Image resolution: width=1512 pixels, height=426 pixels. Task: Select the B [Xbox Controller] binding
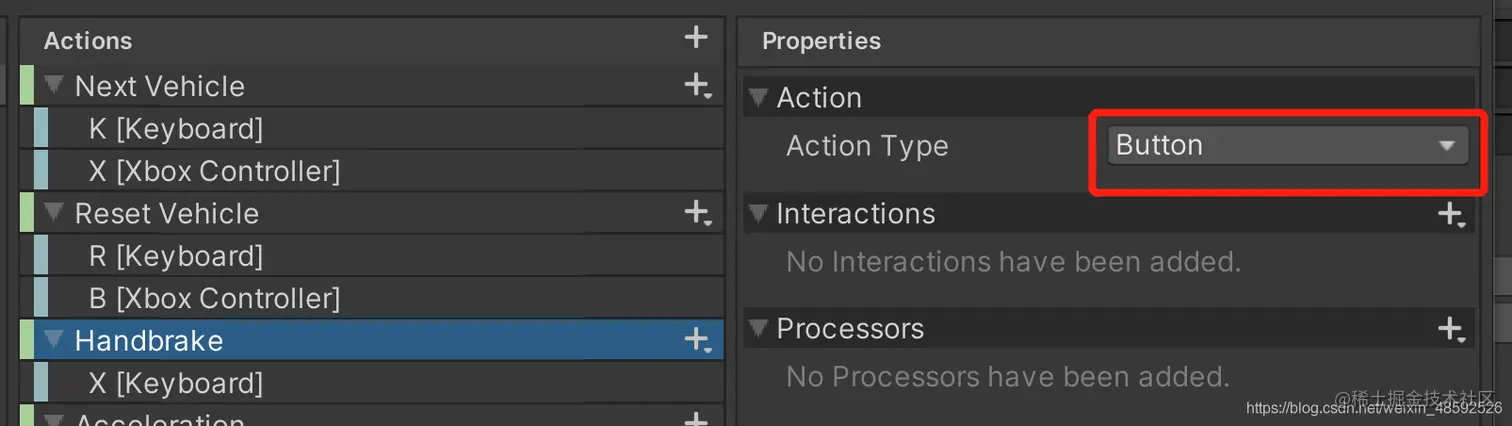tap(214, 298)
